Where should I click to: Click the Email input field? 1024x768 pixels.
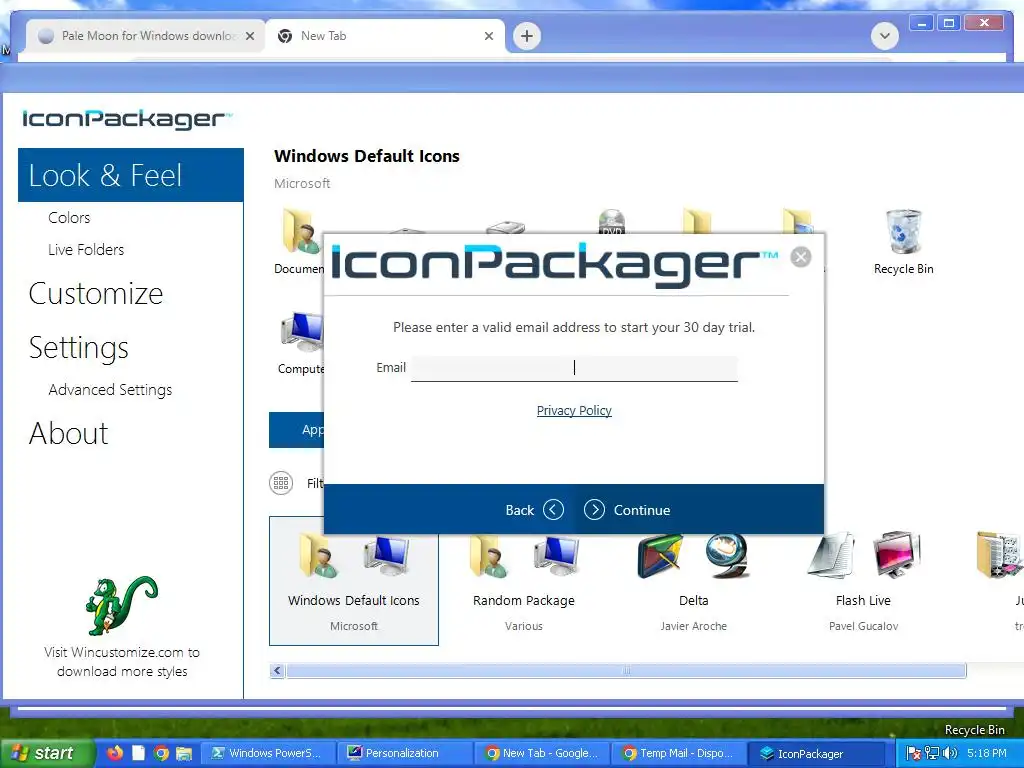tap(574, 368)
